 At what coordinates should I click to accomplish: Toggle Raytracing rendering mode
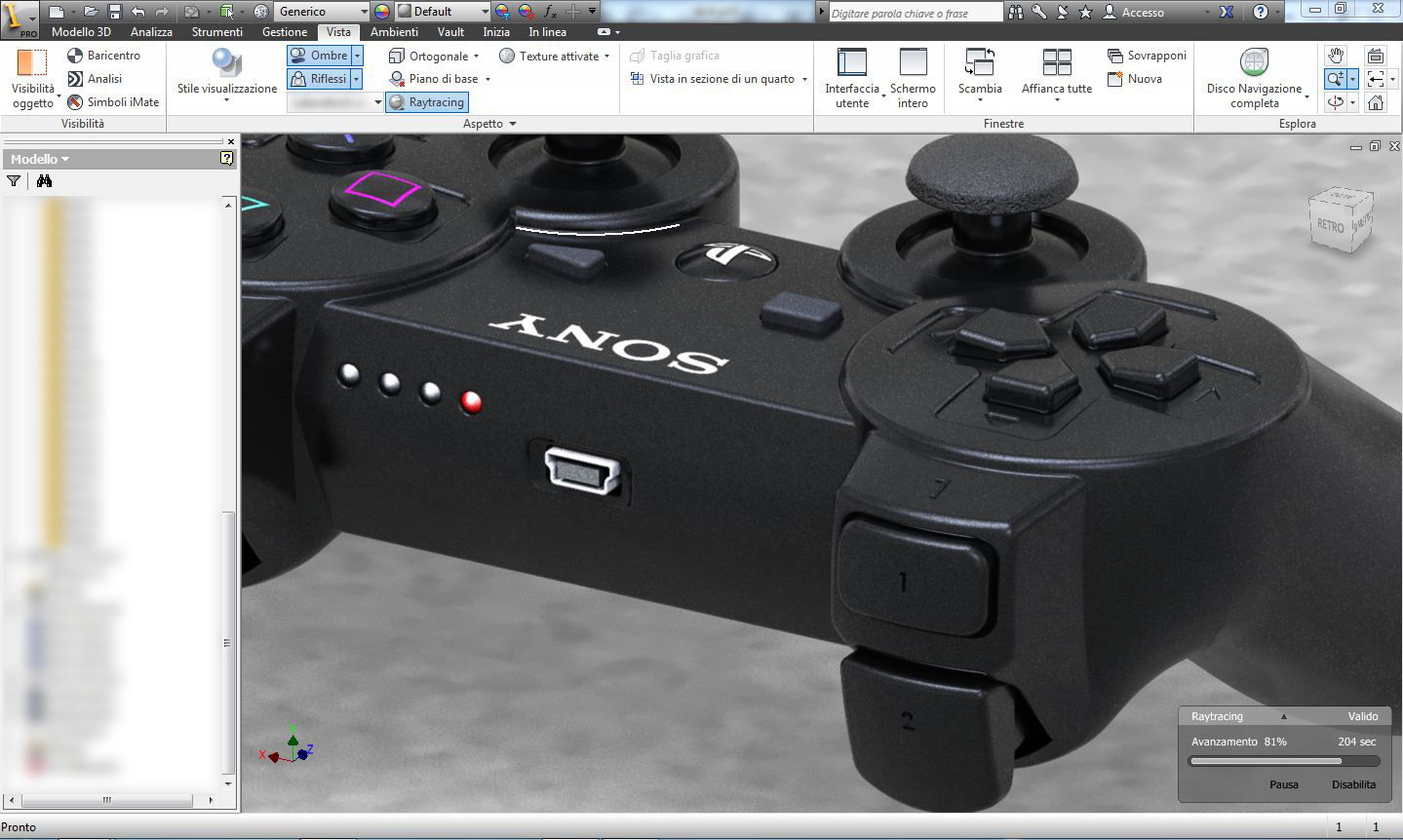(x=426, y=102)
